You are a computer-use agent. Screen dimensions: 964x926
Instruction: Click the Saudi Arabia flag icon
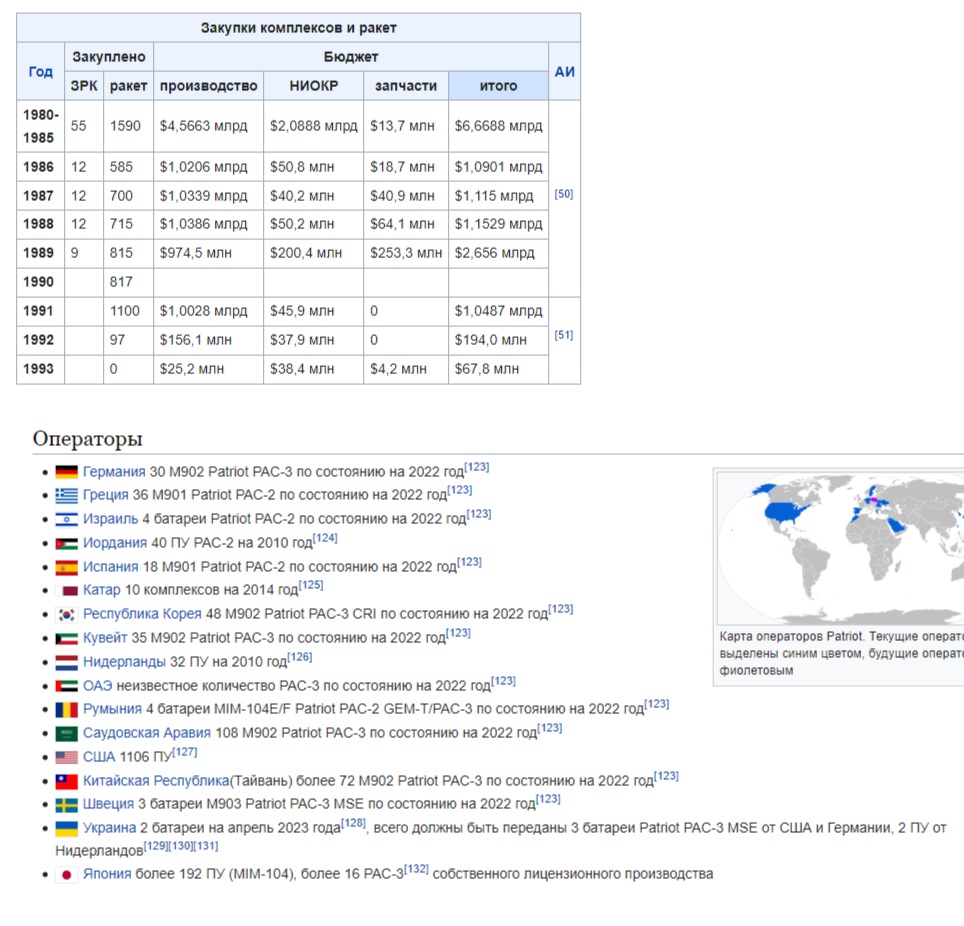[66, 734]
